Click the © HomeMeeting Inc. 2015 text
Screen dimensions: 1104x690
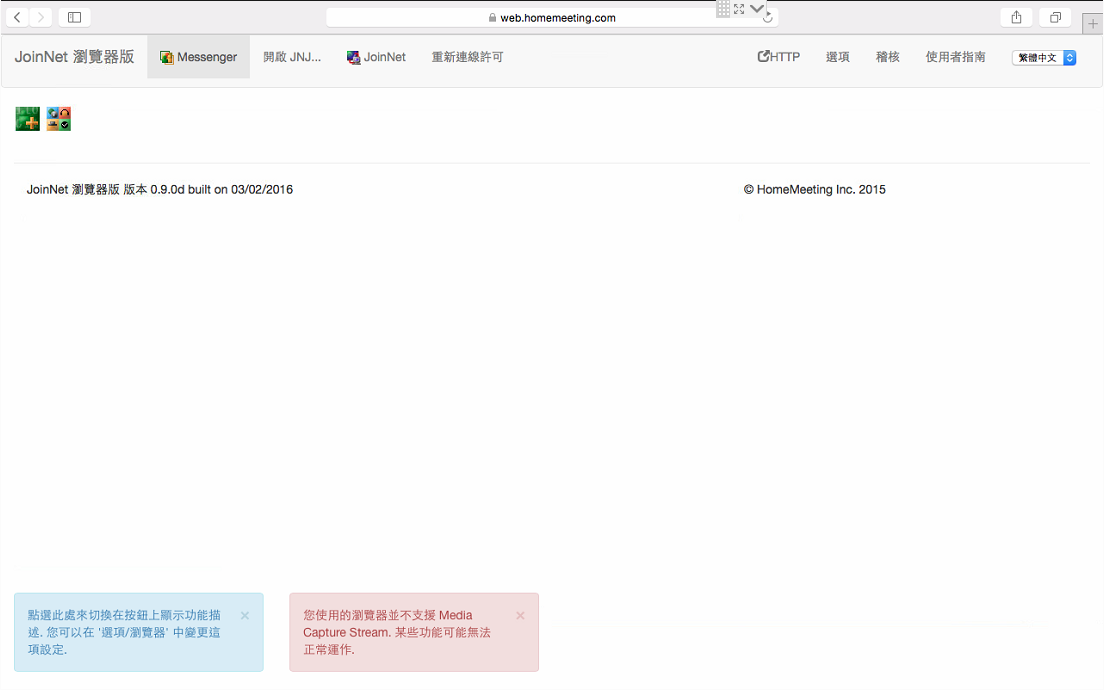(x=815, y=189)
